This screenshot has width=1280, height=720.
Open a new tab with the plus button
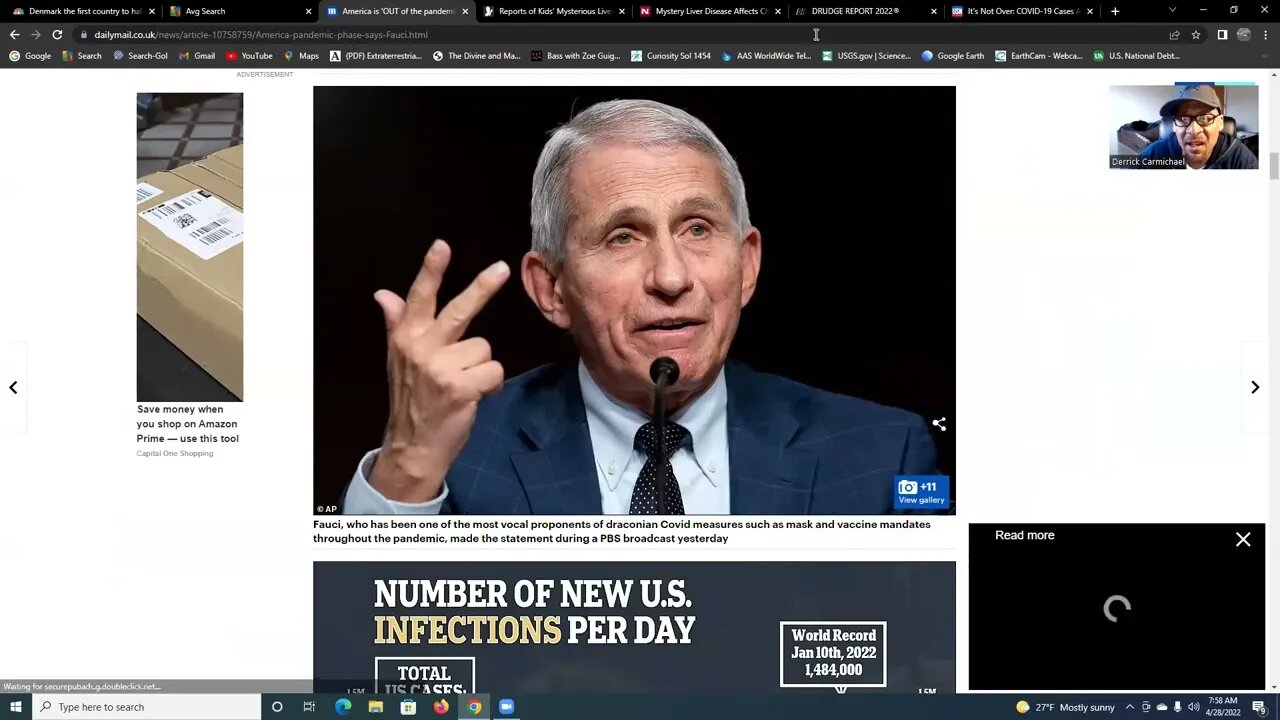(1115, 11)
